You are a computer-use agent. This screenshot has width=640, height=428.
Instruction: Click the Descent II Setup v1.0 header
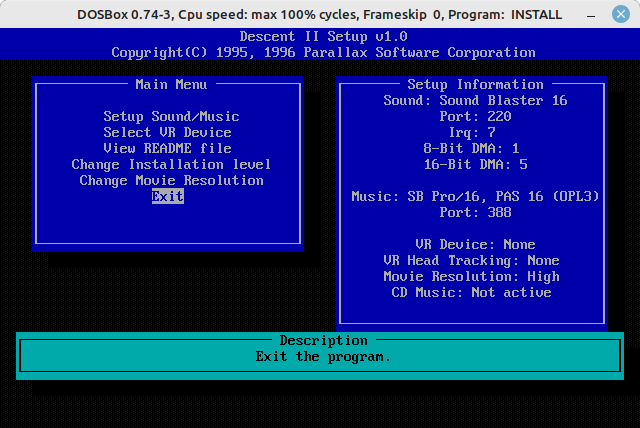pyautogui.click(x=324, y=37)
